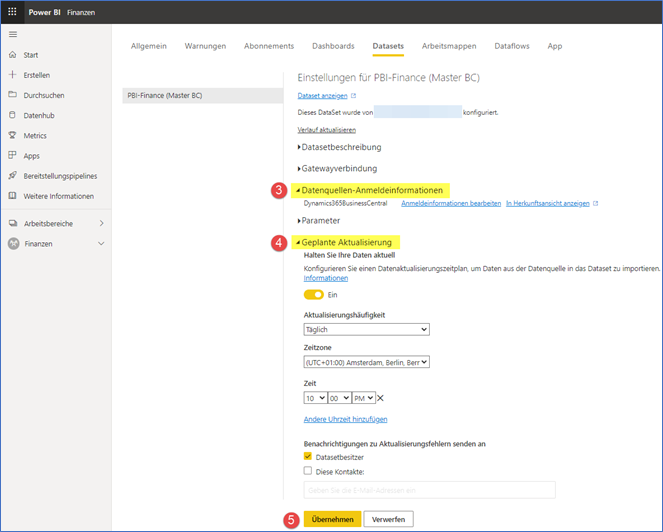Open Bereitstellungspipelines rocket icon
Screen dimensions: 663x532
click(x=12, y=176)
